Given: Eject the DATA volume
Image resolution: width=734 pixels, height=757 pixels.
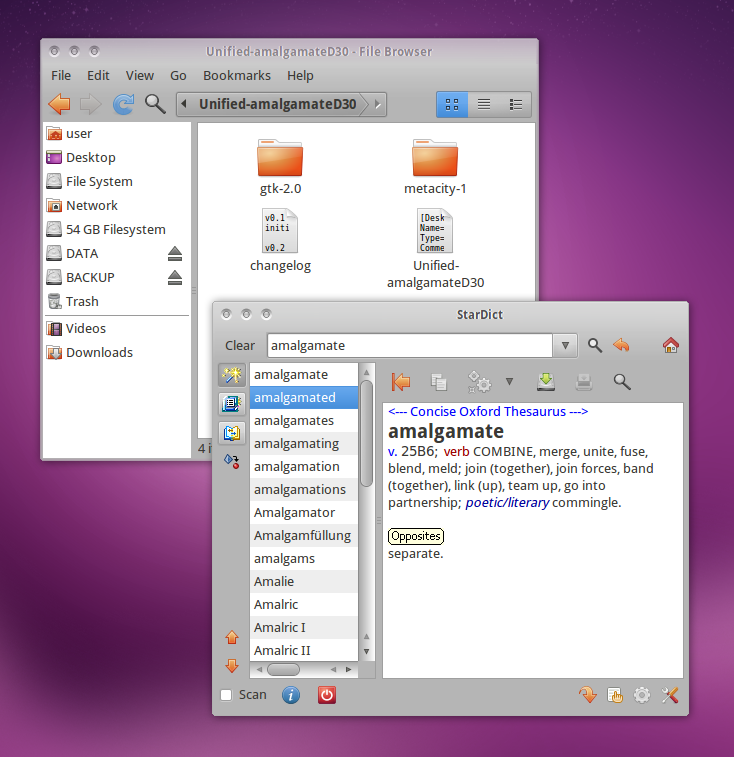Looking at the screenshot, I should click(175, 253).
